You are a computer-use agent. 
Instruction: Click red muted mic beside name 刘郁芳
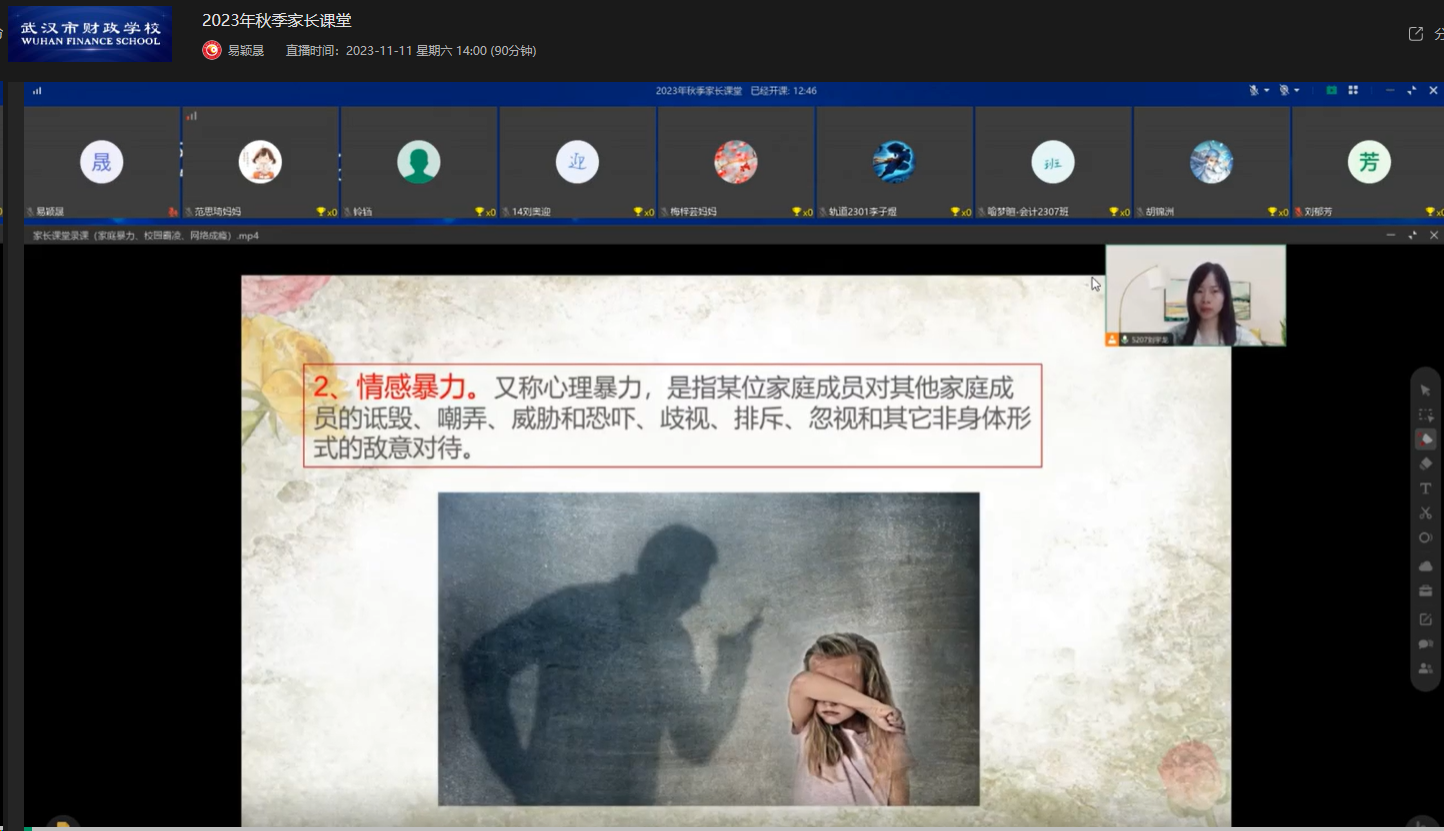pyautogui.click(x=1300, y=212)
